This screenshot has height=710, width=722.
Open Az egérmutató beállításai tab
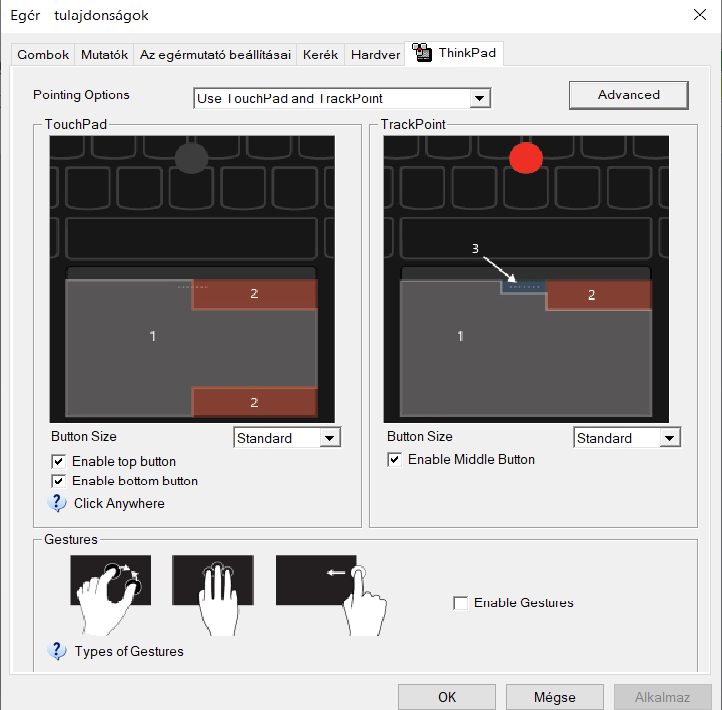(x=215, y=55)
